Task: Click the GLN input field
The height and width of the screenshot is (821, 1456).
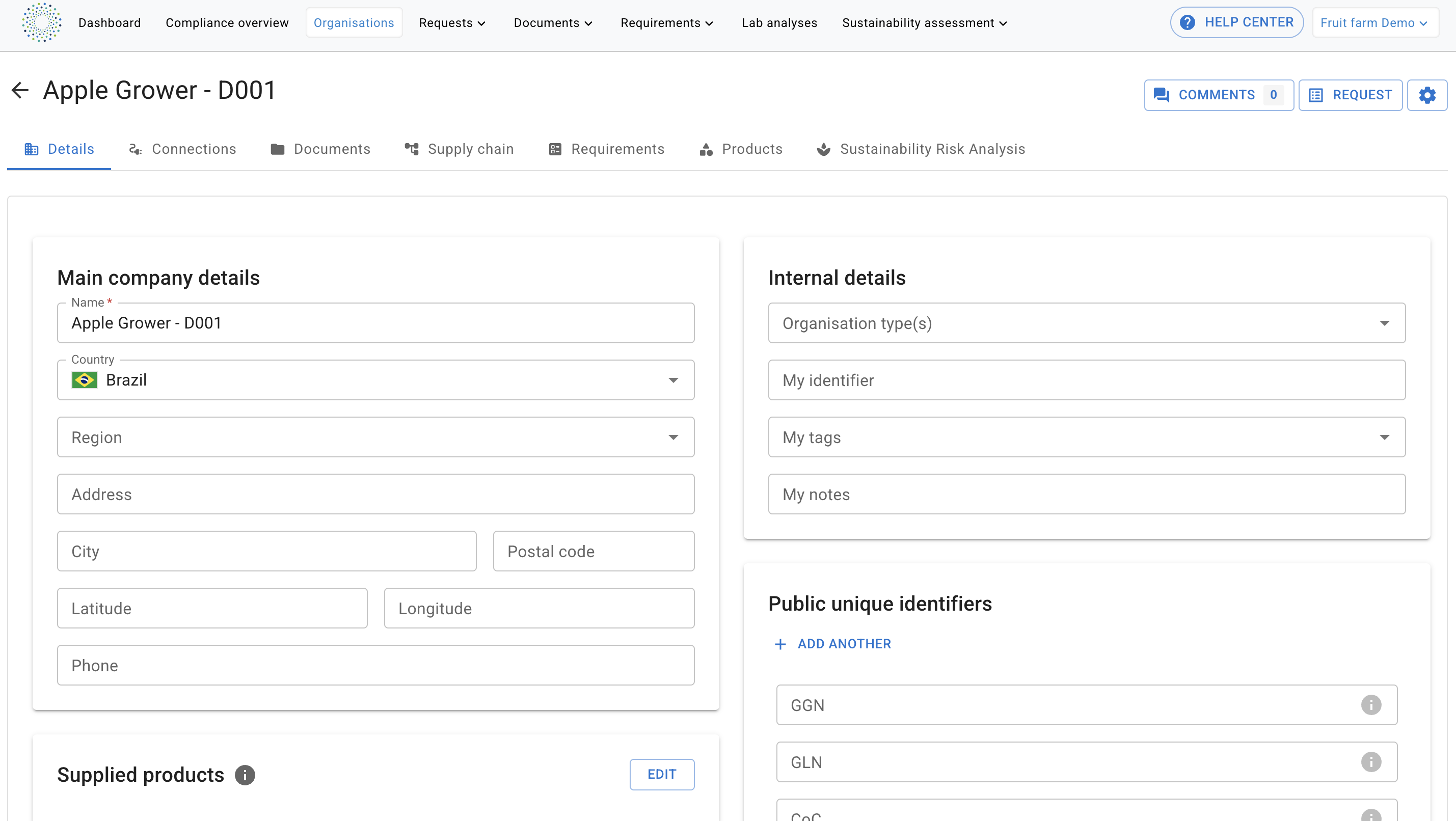Action: (1086, 762)
